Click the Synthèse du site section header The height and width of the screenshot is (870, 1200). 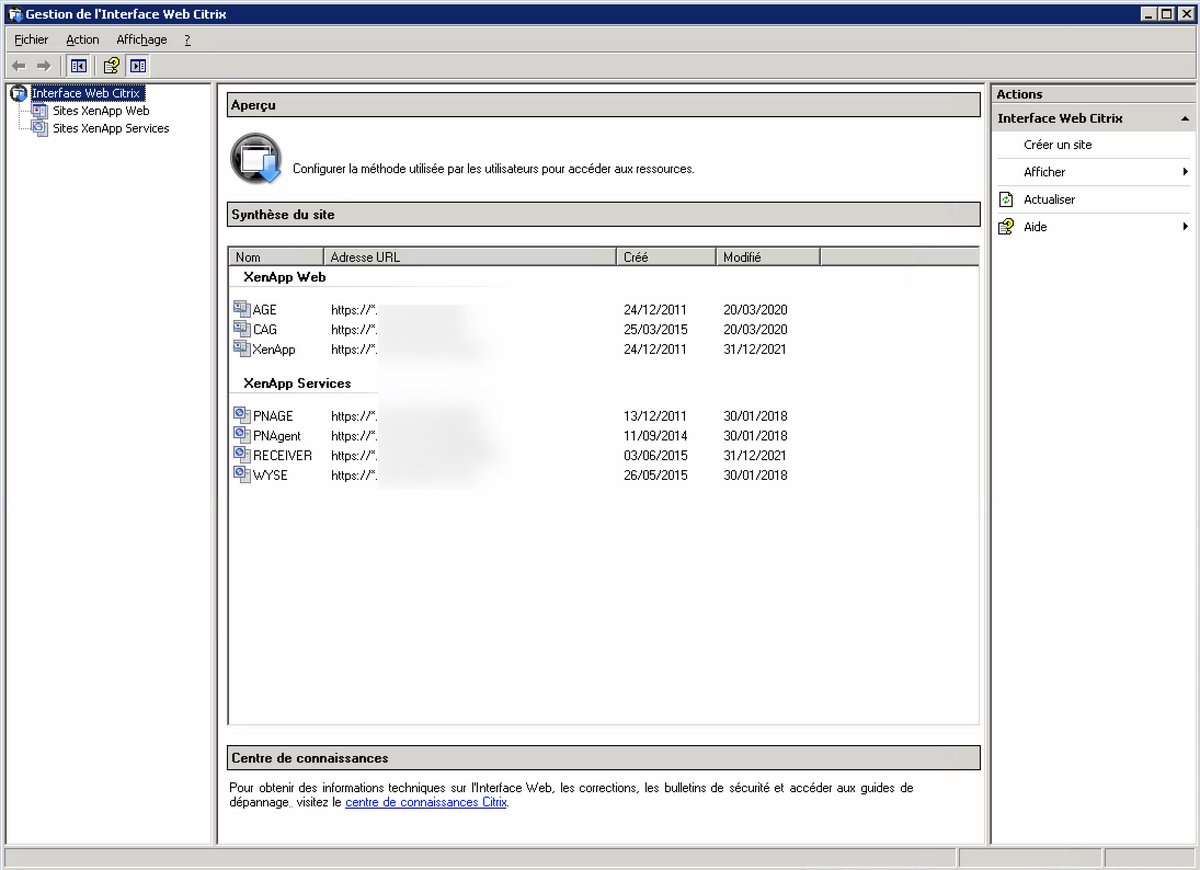(603, 215)
